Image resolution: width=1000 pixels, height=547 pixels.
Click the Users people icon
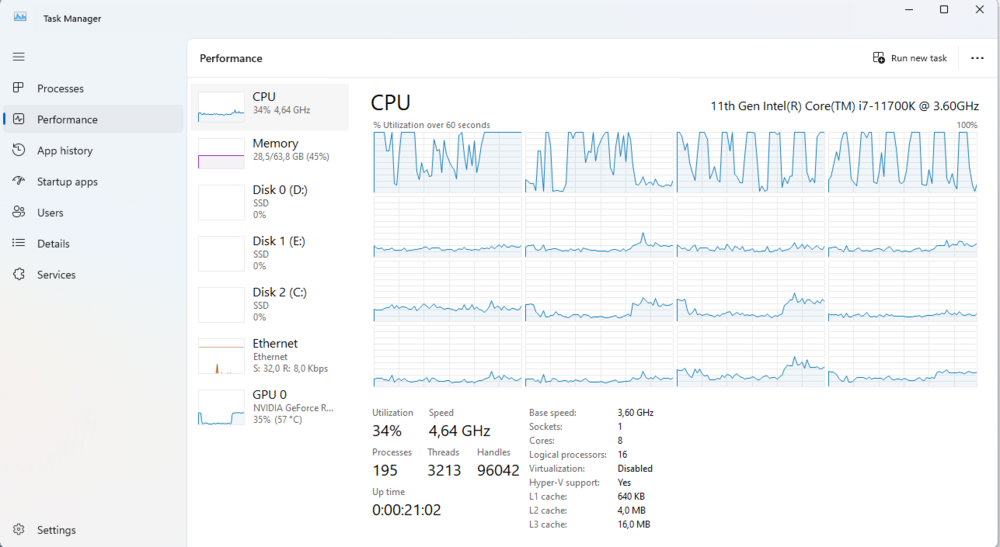(x=18, y=212)
